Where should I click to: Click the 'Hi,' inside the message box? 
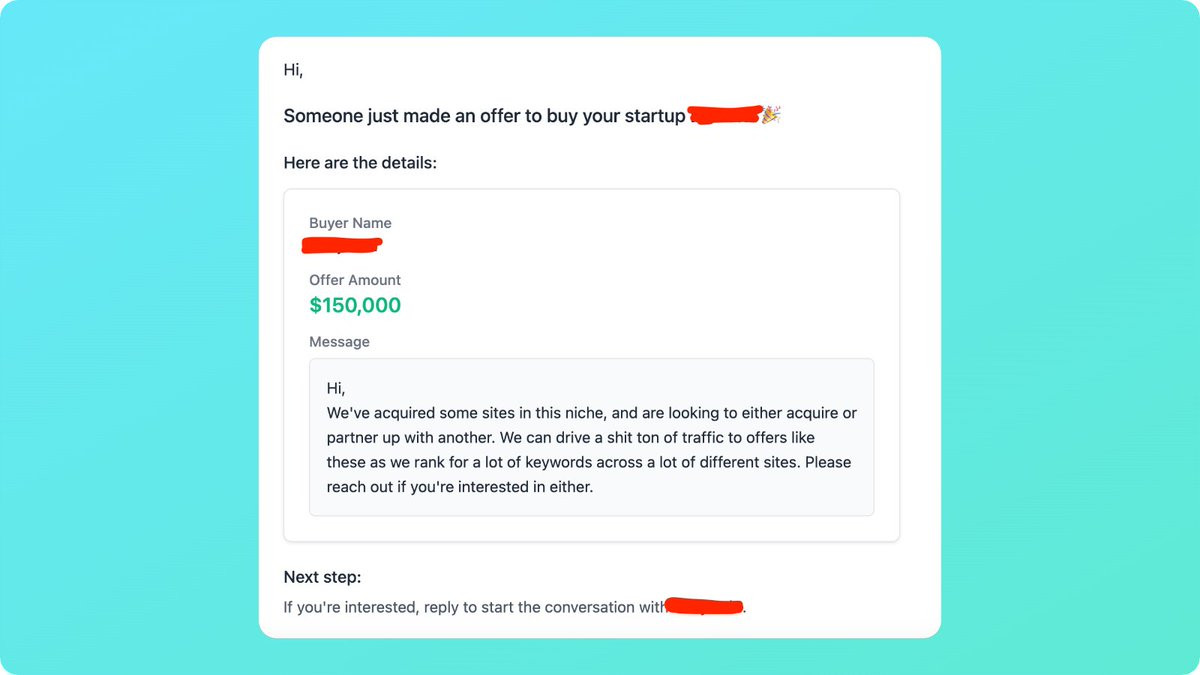coord(335,388)
